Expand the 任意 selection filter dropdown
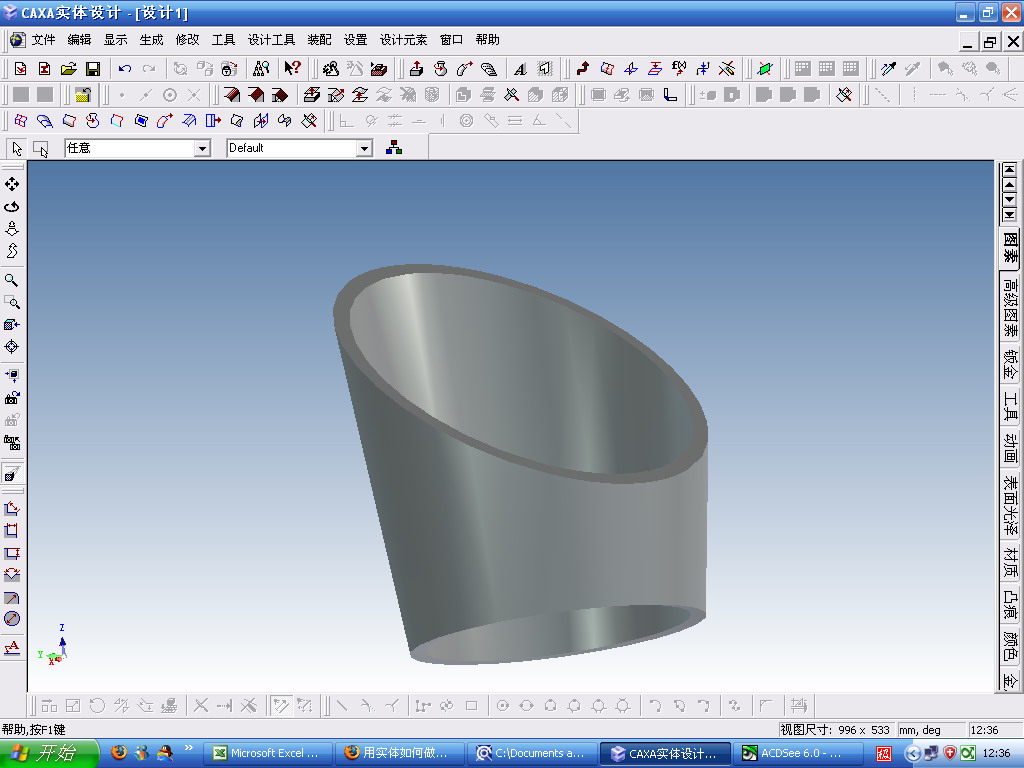Image resolution: width=1024 pixels, height=768 pixels. click(202, 149)
